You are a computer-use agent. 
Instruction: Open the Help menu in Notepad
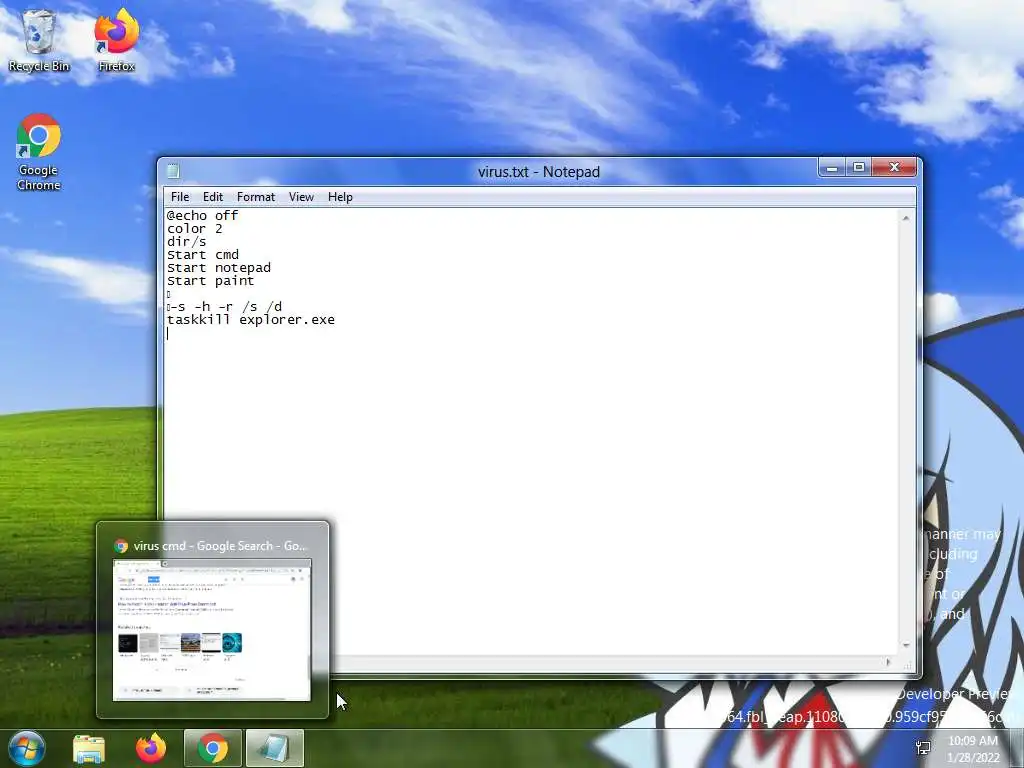click(x=340, y=197)
